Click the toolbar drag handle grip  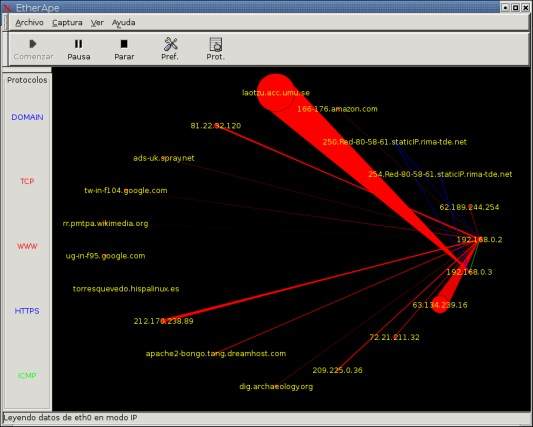5,49
